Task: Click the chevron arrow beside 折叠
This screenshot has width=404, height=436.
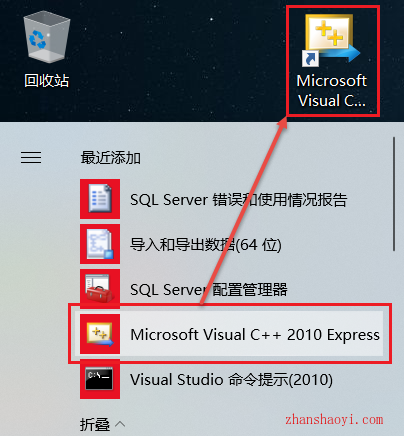Action: click(x=120, y=424)
